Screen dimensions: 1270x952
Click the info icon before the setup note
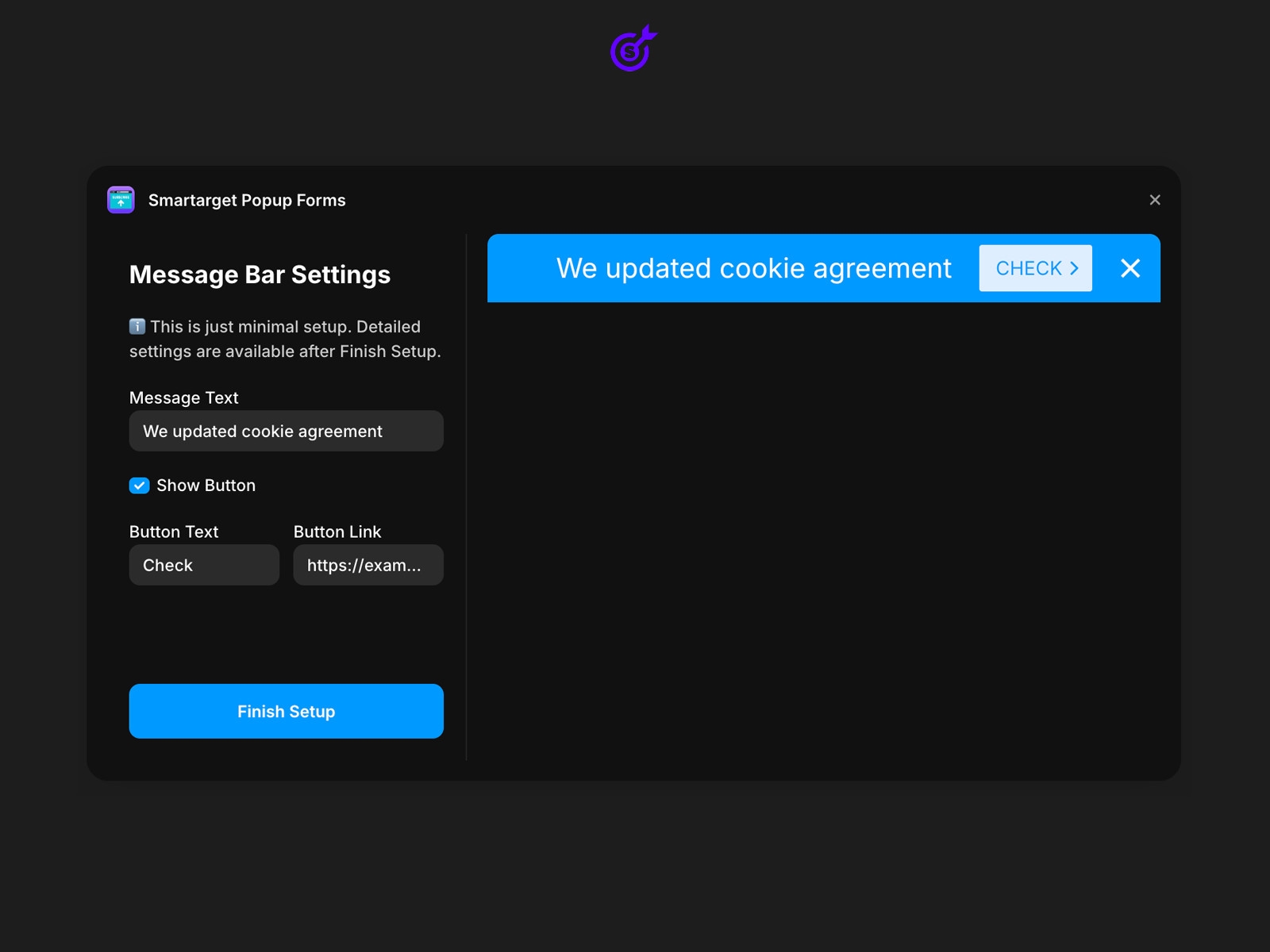pos(137,326)
